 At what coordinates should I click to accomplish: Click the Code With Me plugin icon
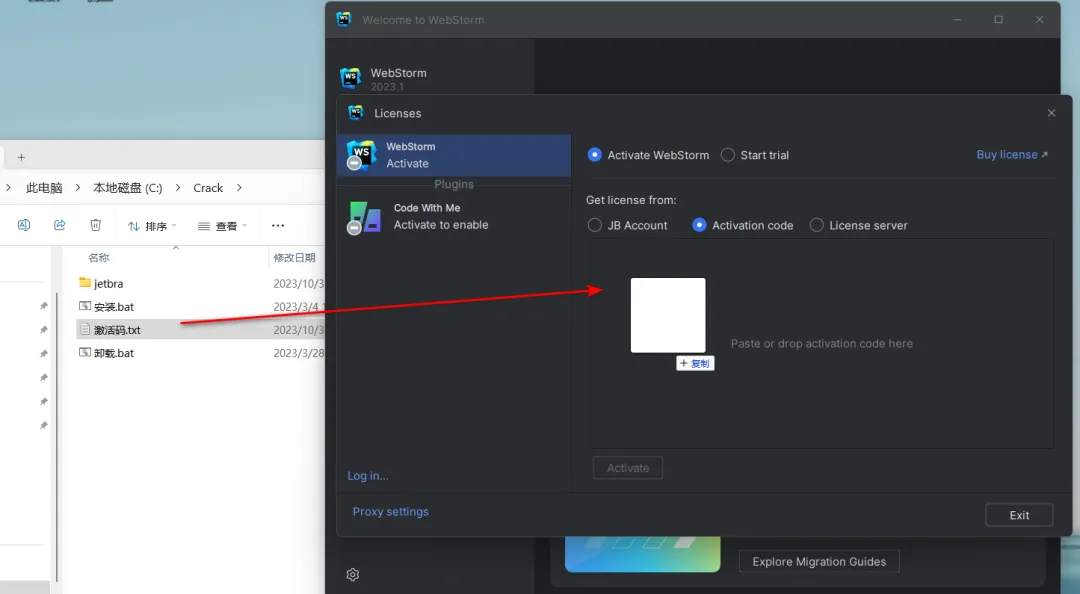(364, 217)
